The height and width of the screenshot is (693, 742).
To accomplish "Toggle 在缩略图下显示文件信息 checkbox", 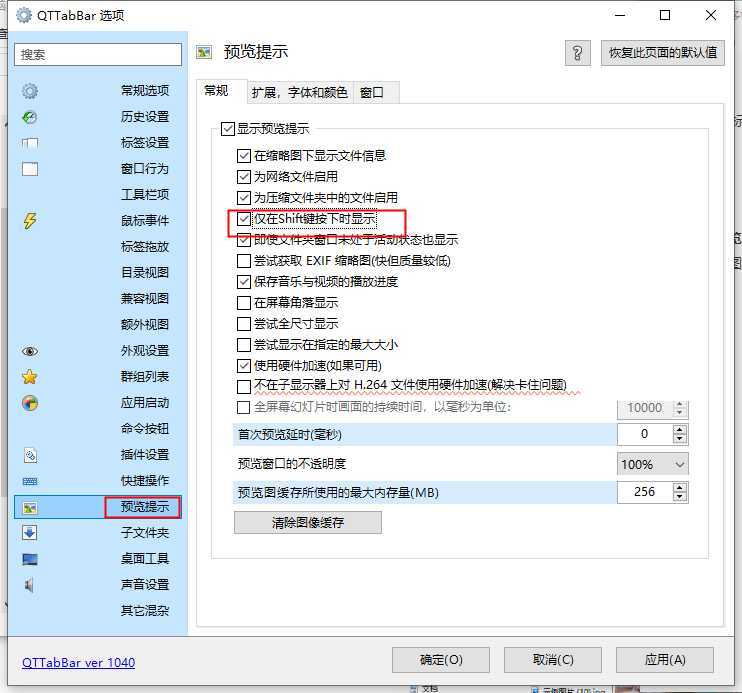I will click(243, 156).
